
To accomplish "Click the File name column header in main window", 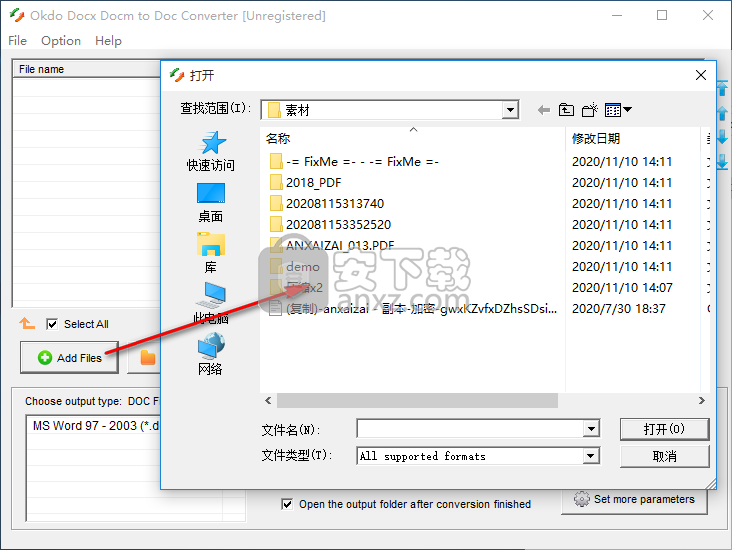I will [x=86, y=69].
